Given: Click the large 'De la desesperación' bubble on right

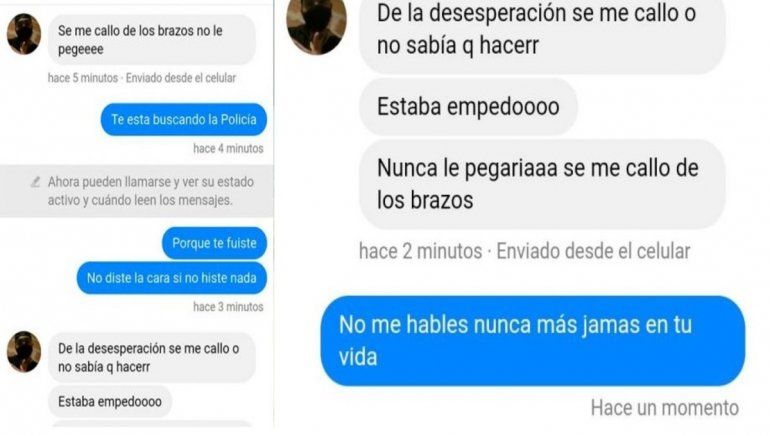Looking at the screenshot, I should (543, 32).
